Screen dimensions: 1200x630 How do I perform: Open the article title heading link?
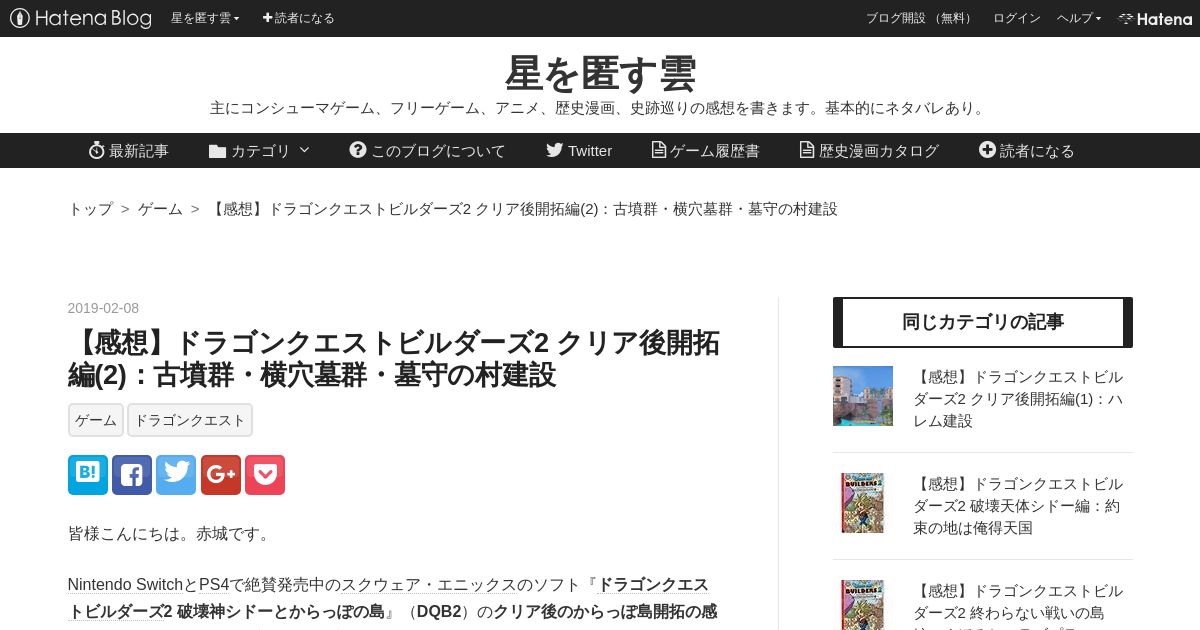pyautogui.click(x=393, y=358)
